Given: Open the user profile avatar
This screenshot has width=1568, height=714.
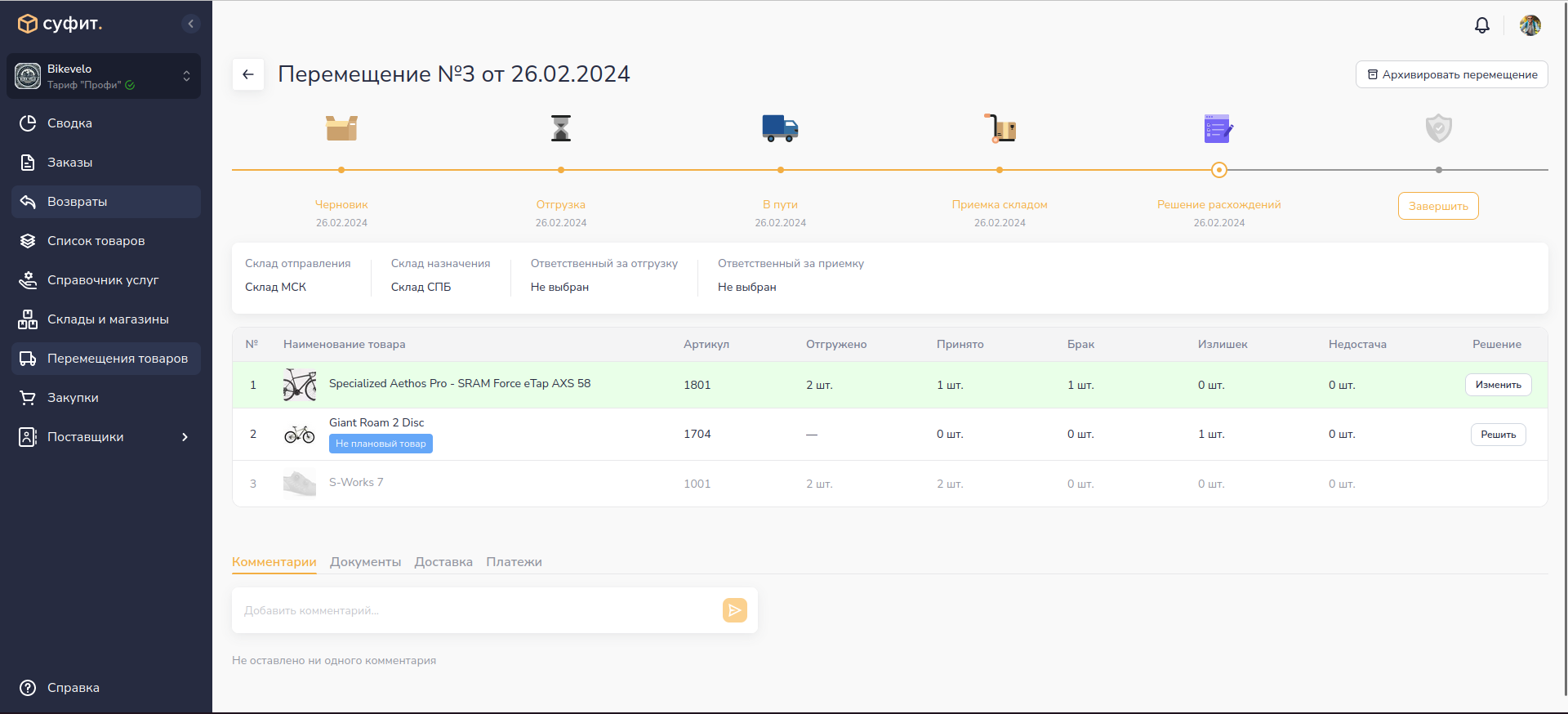Looking at the screenshot, I should [1530, 25].
